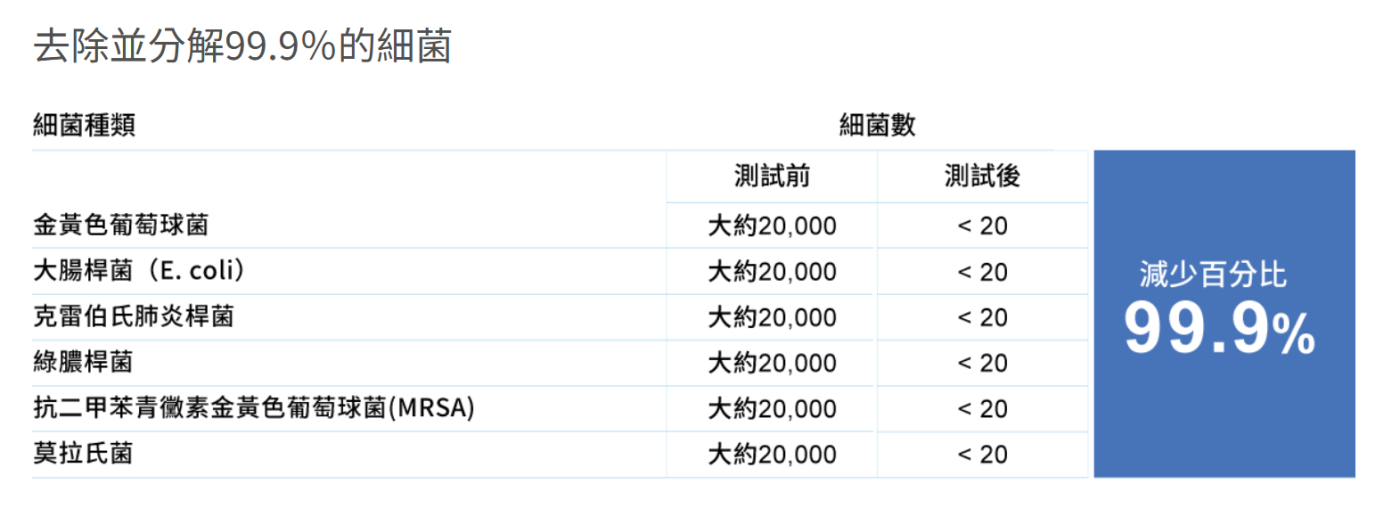The height and width of the screenshot is (525, 1400).
Task: Click the large 99.9% figure
Action: click(1219, 329)
